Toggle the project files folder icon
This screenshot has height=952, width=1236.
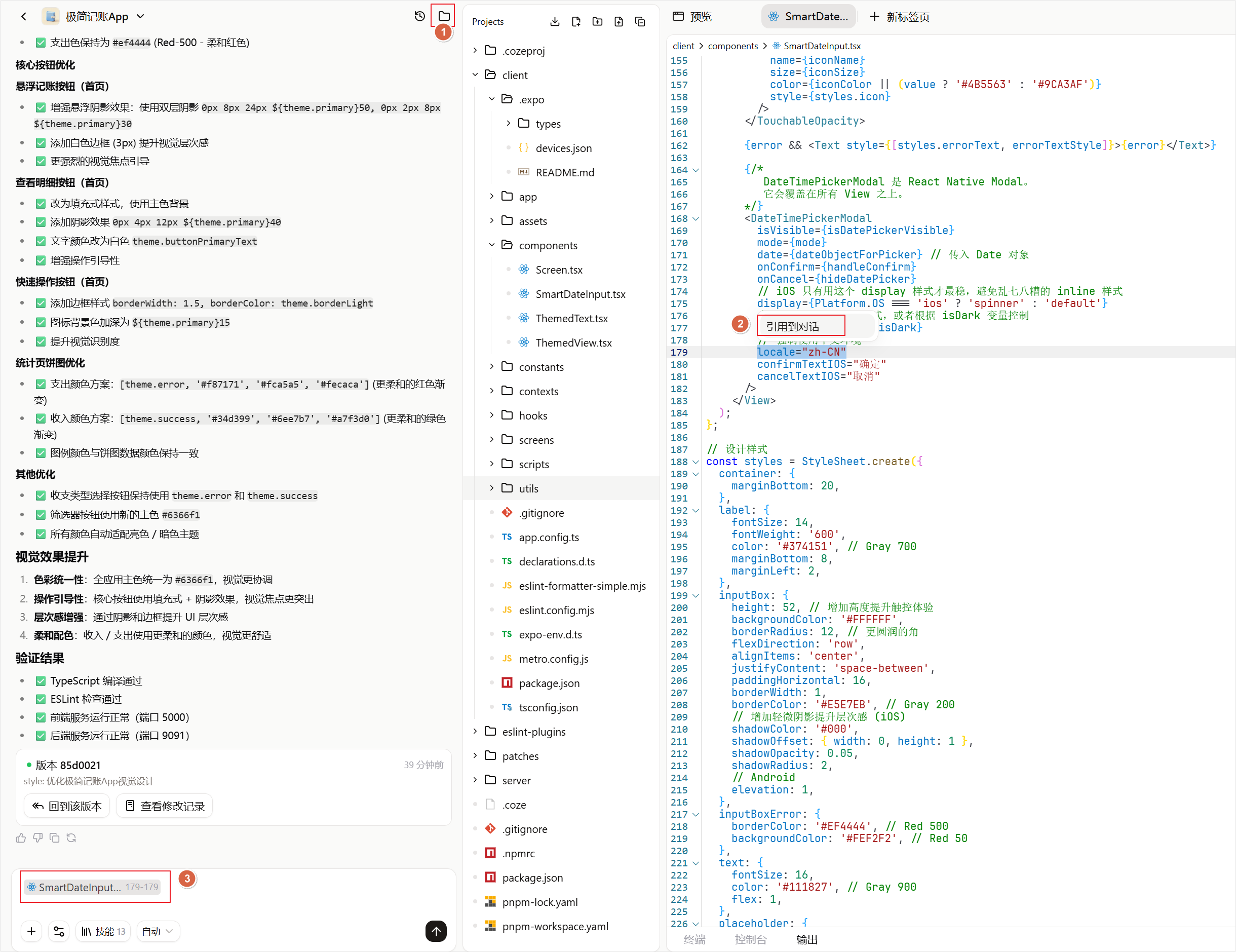pyautogui.click(x=444, y=16)
